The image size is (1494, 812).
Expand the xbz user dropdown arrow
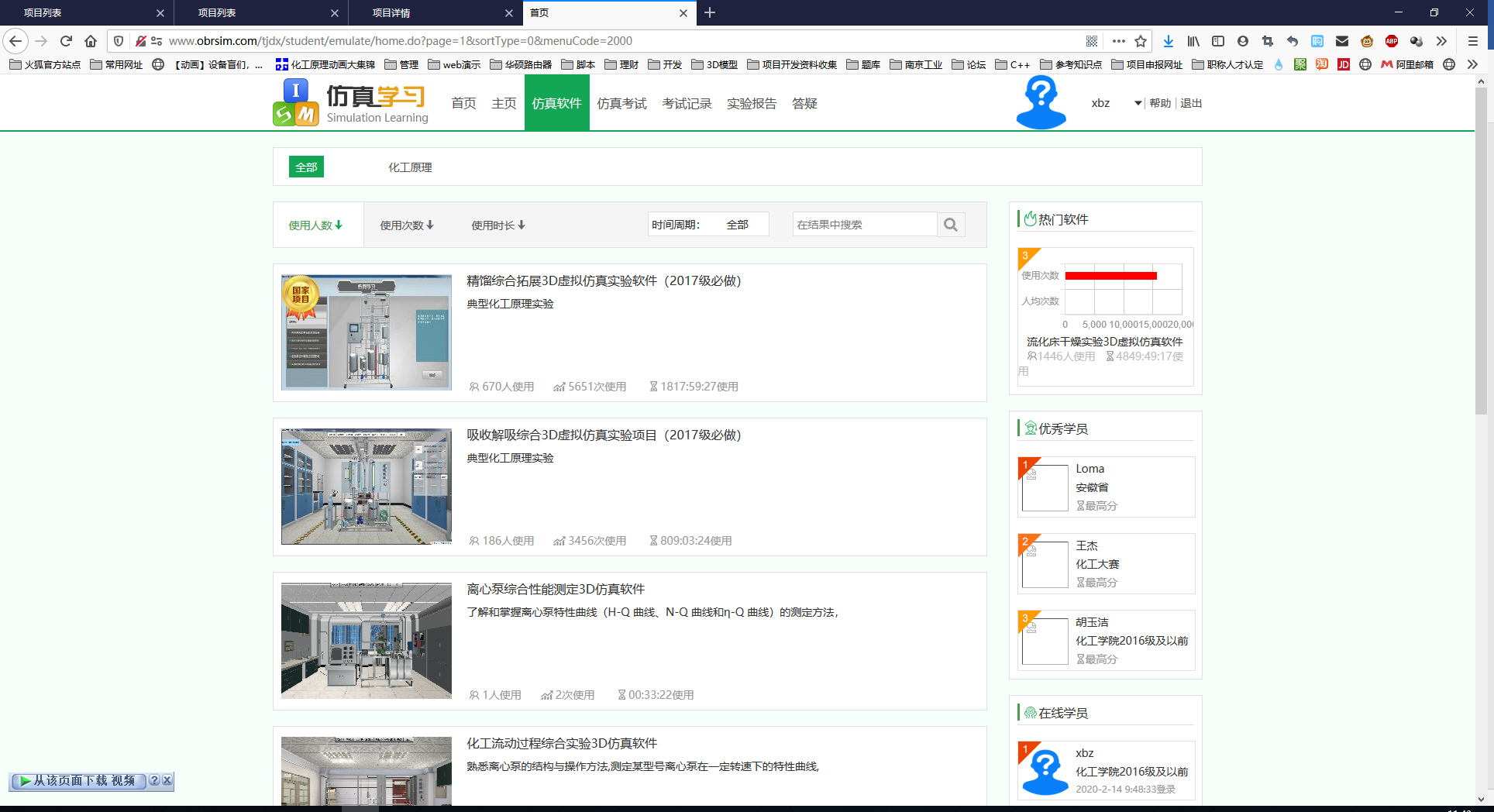click(x=1138, y=103)
